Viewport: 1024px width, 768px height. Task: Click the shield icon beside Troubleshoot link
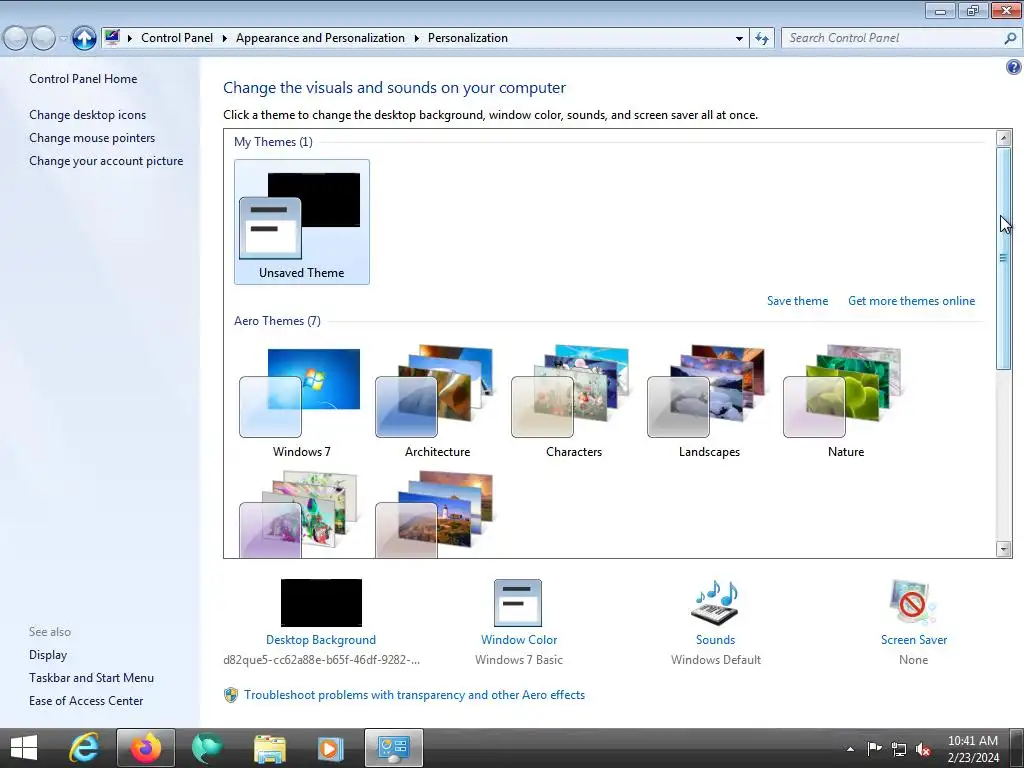(x=231, y=695)
